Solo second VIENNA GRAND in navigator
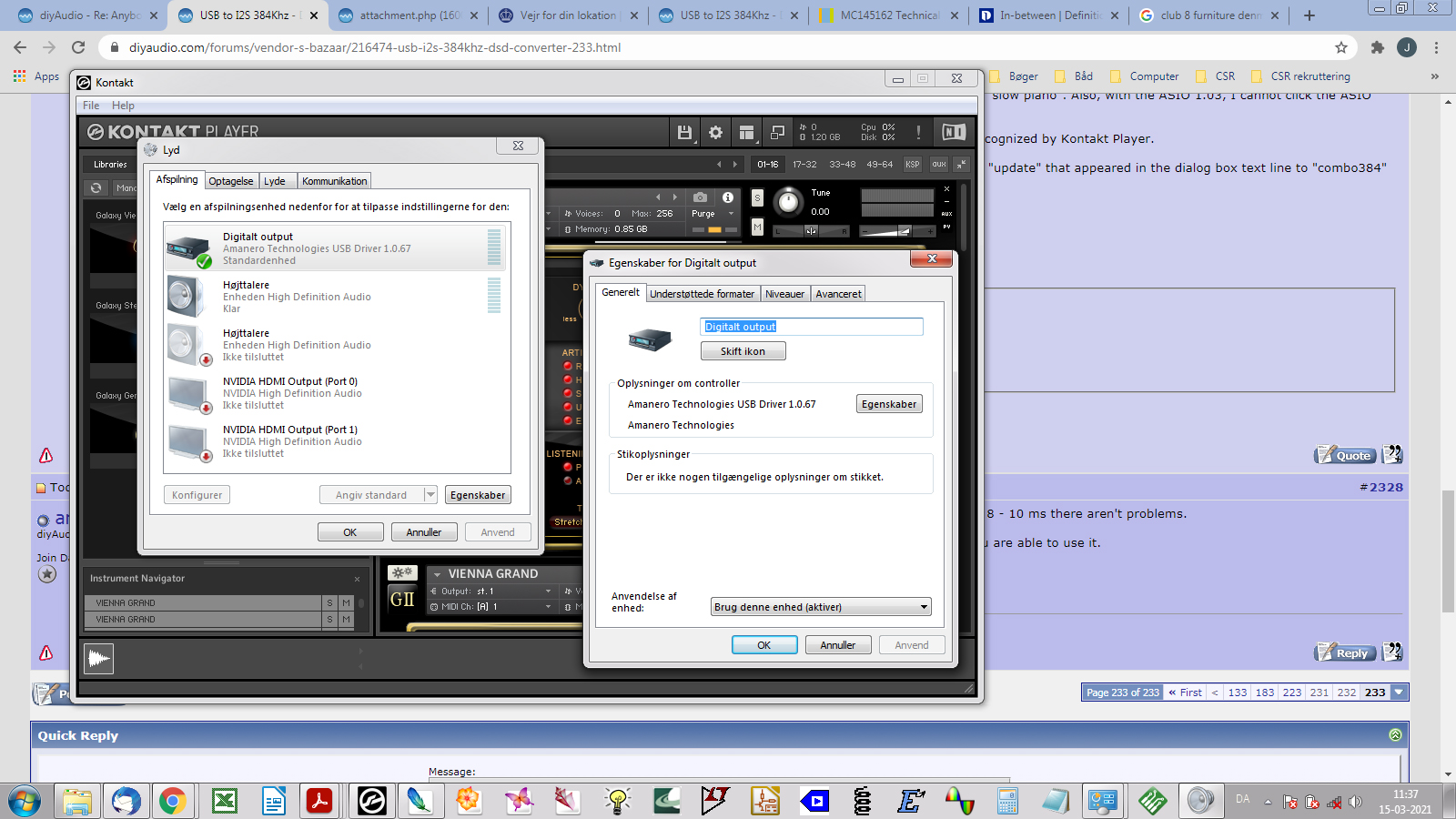This screenshot has height=819, width=1456. 330,620
